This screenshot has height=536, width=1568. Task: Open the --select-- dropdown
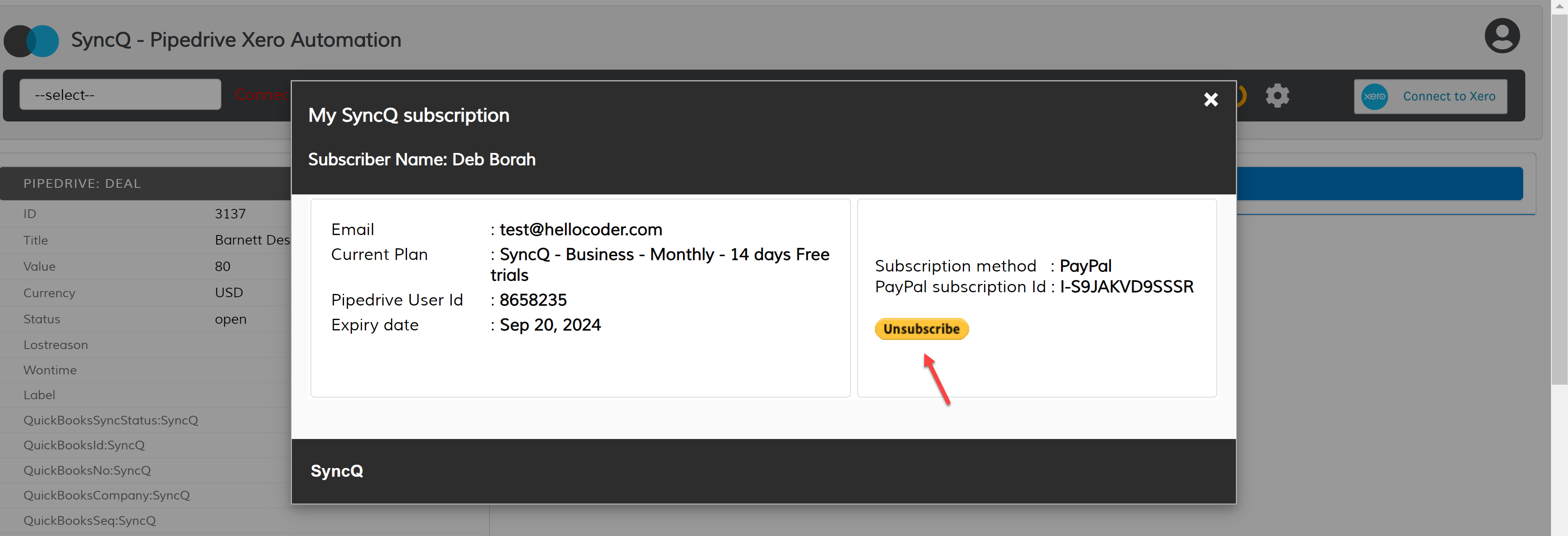click(x=120, y=95)
